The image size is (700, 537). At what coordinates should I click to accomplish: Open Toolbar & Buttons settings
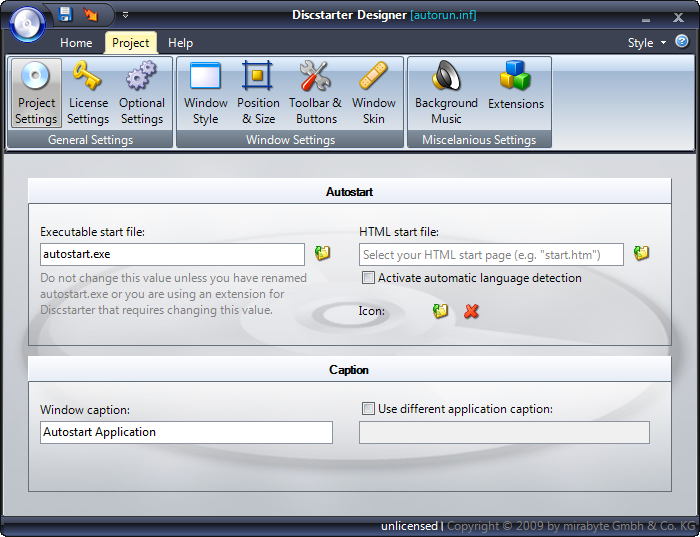[315, 93]
